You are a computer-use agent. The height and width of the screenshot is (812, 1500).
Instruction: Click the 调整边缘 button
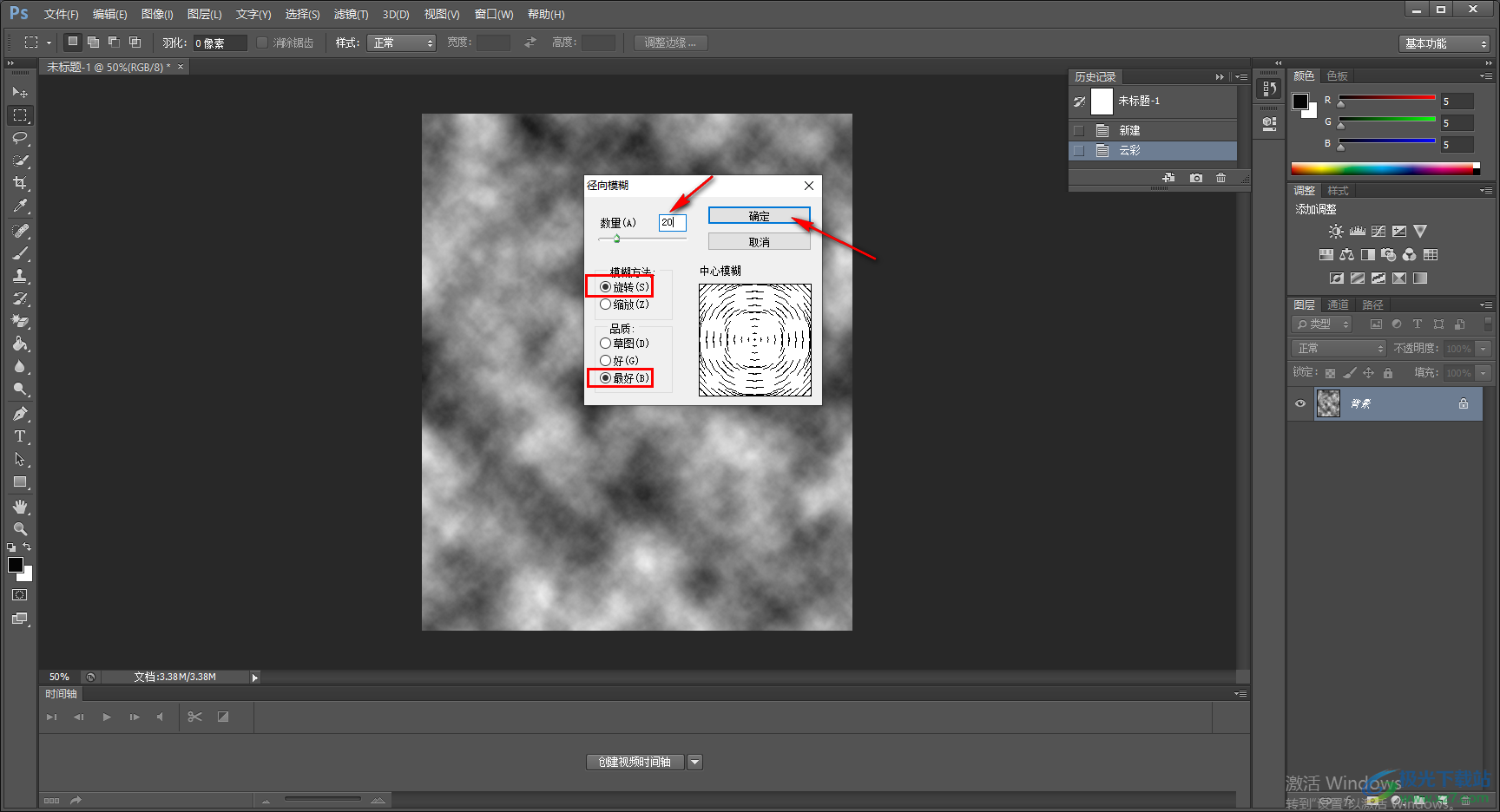click(670, 43)
